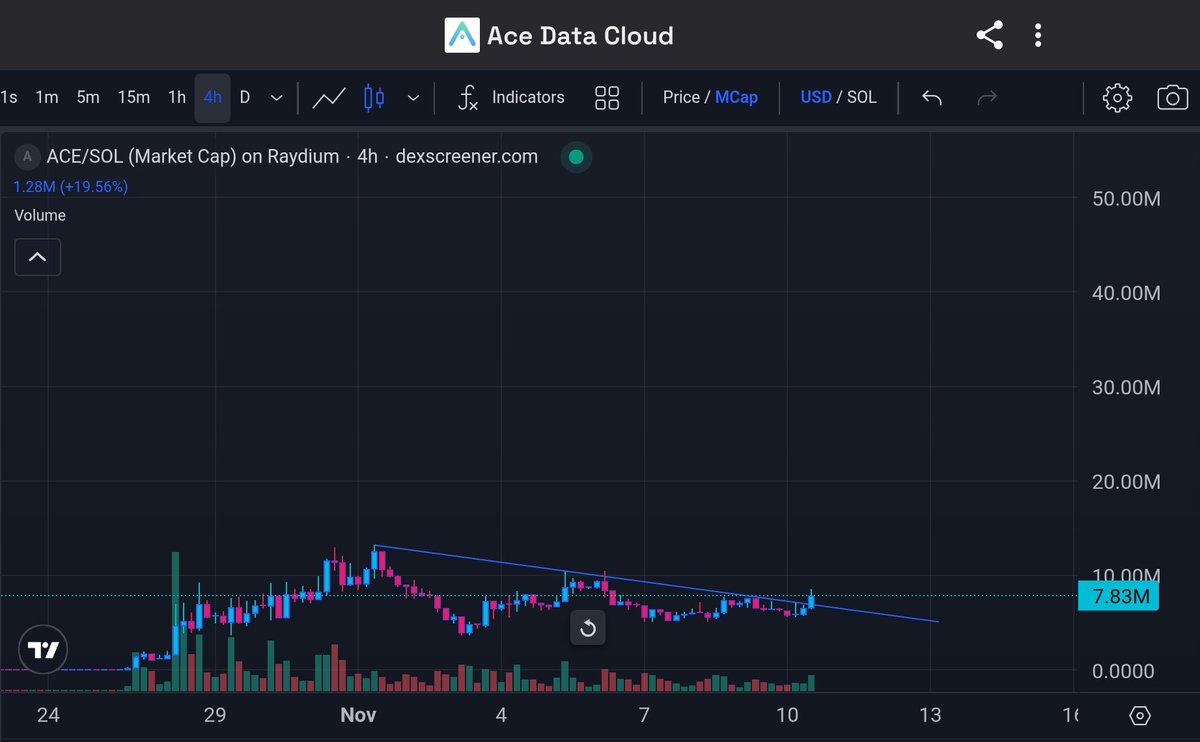
Task: Switch to the 1h timeframe
Action: (x=176, y=97)
